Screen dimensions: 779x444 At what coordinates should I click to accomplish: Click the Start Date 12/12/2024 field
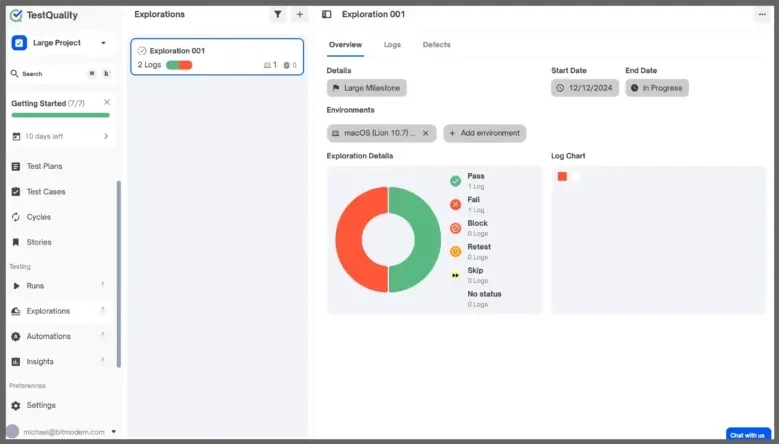(585, 88)
